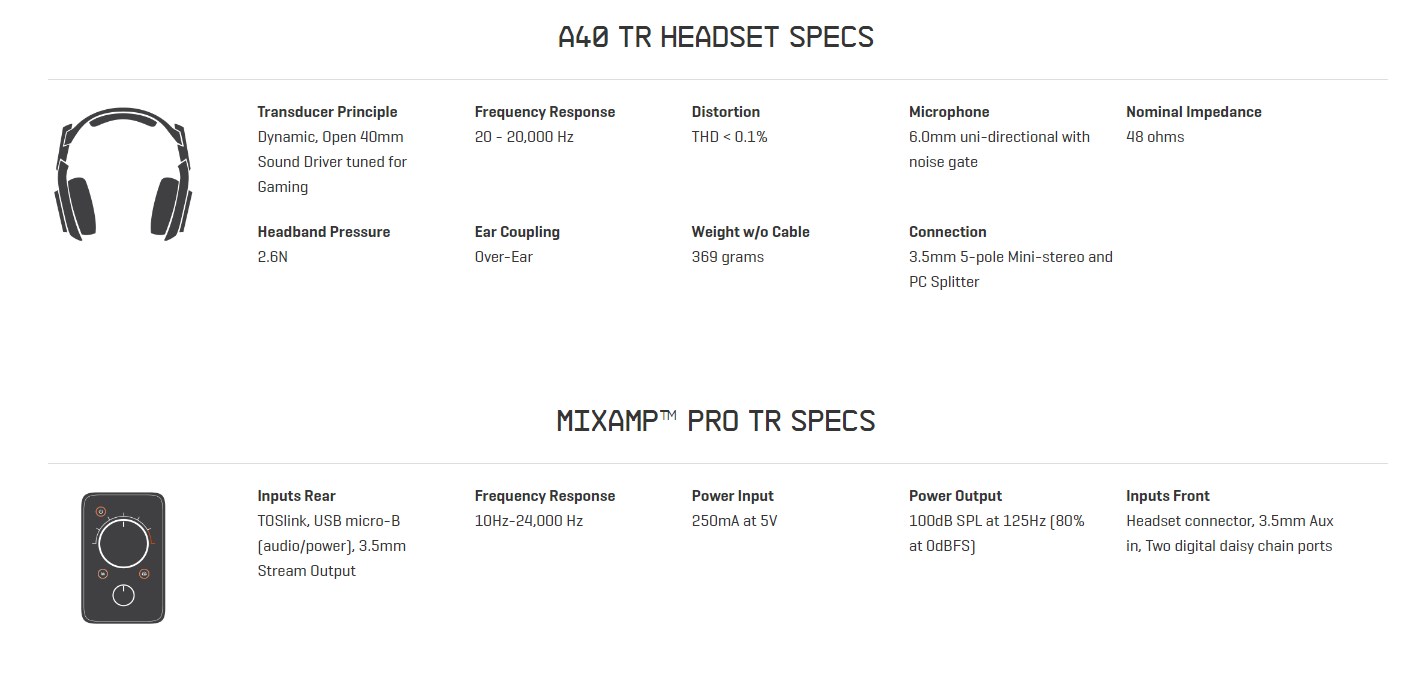Click the A40 TR headset illustration

coord(123,173)
